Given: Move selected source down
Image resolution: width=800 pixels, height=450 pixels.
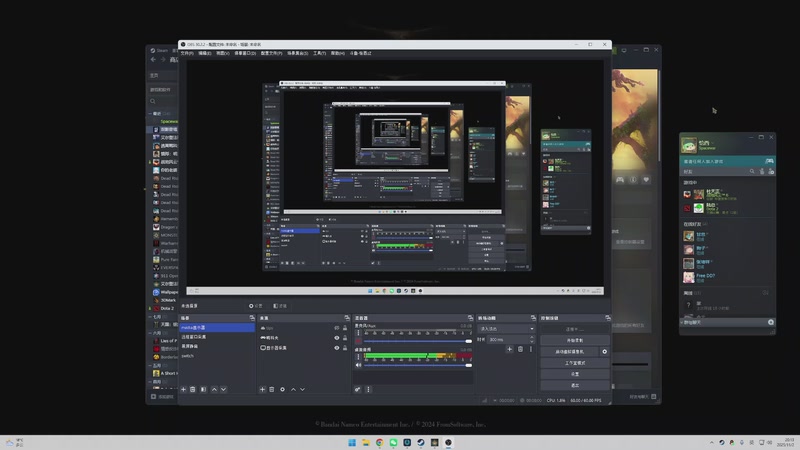Looking at the screenshot, I should coord(303,389).
